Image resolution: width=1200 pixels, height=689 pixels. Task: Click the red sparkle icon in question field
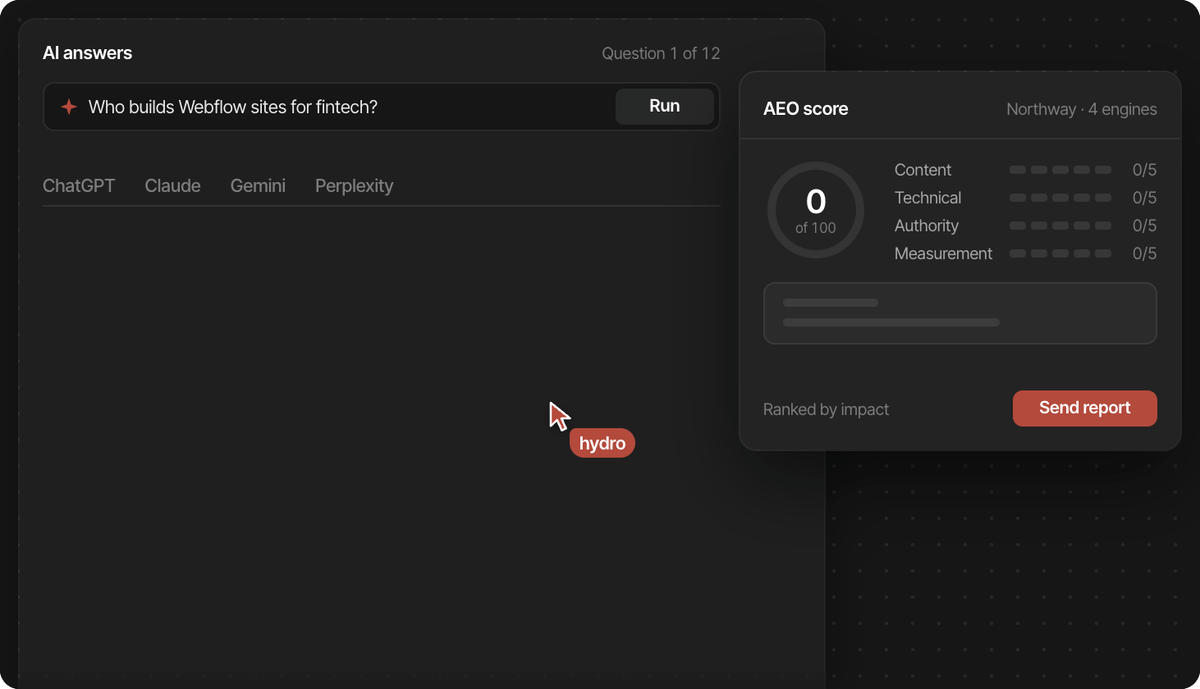point(68,107)
